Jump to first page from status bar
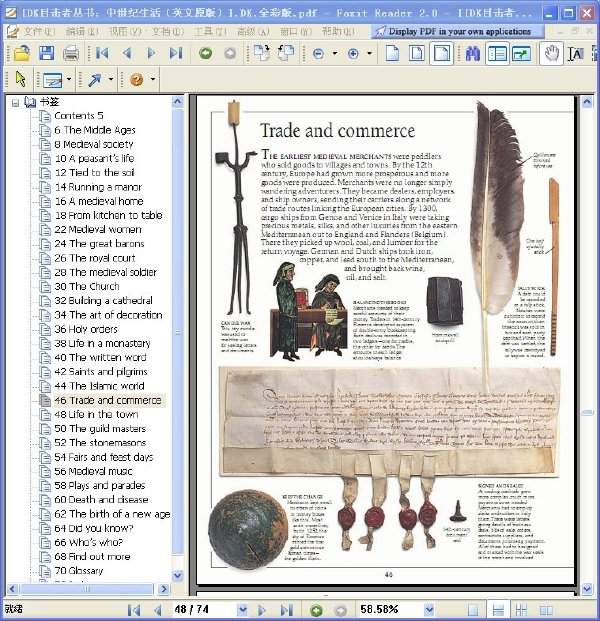The image size is (600, 621). [x=133, y=610]
